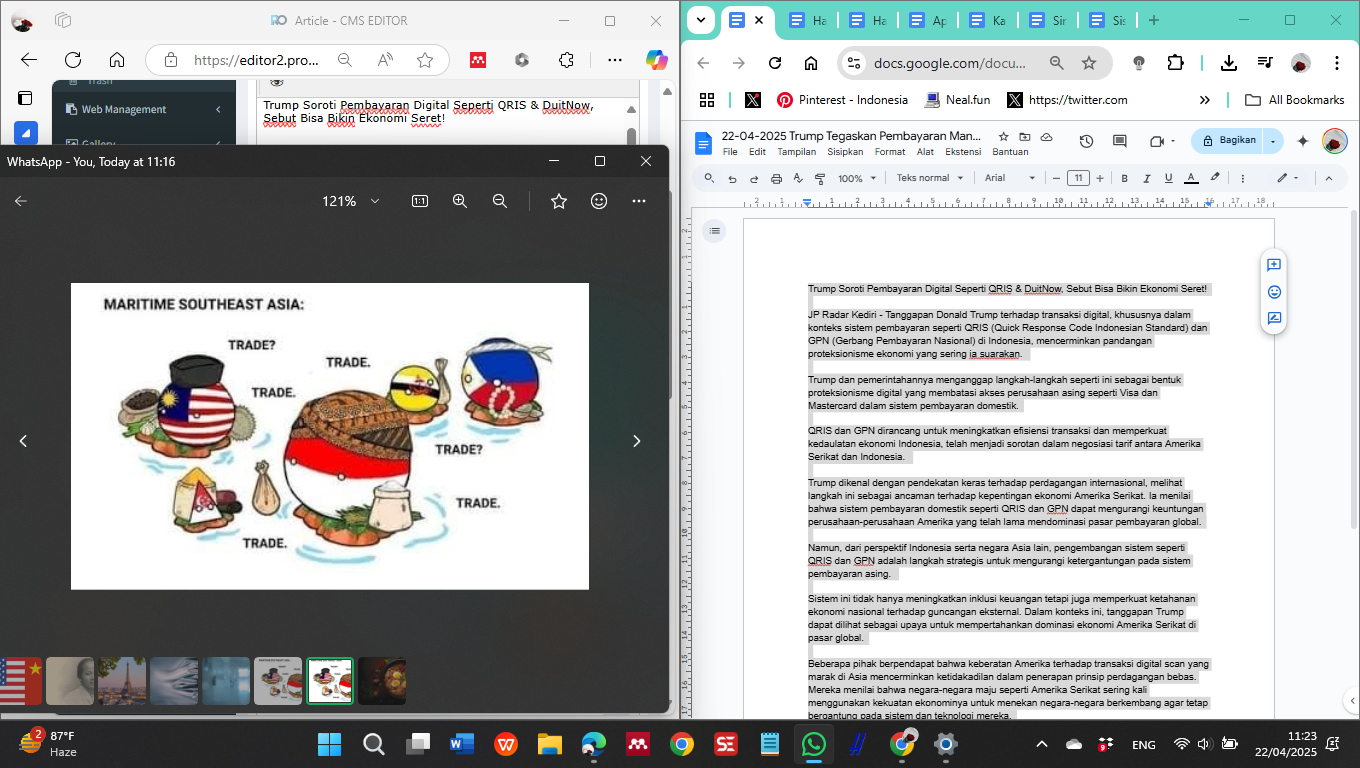This screenshot has height=768, width=1360.
Task: Open the Sisipkan menu in Google Docs
Action: pyautogui.click(x=846, y=152)
